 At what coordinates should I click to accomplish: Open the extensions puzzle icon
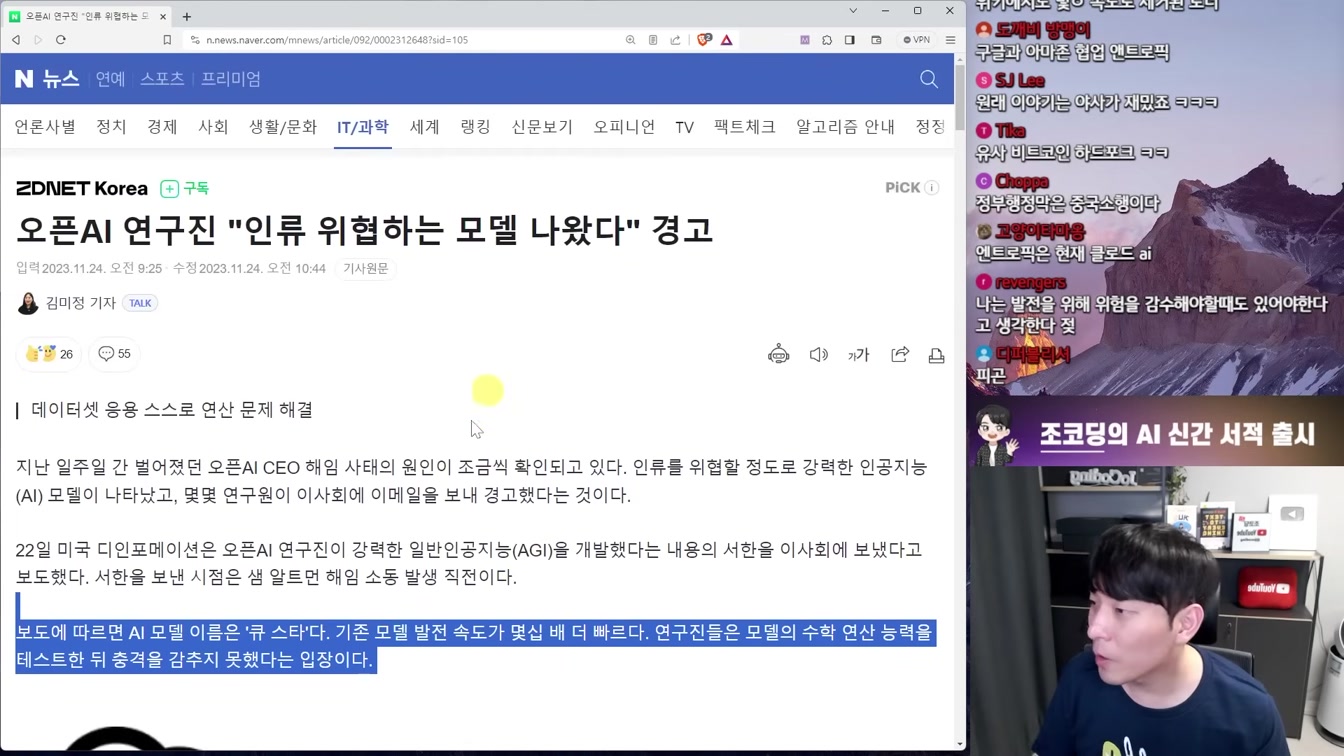tap(827, 40)
